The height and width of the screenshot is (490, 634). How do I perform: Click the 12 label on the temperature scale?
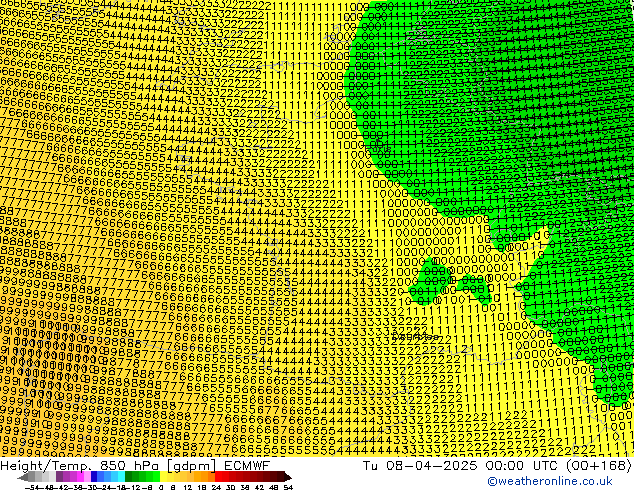point(187,487)
